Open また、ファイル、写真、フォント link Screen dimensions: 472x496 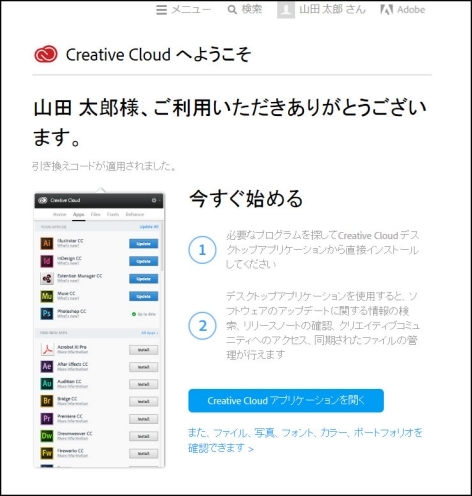[305, 440]
